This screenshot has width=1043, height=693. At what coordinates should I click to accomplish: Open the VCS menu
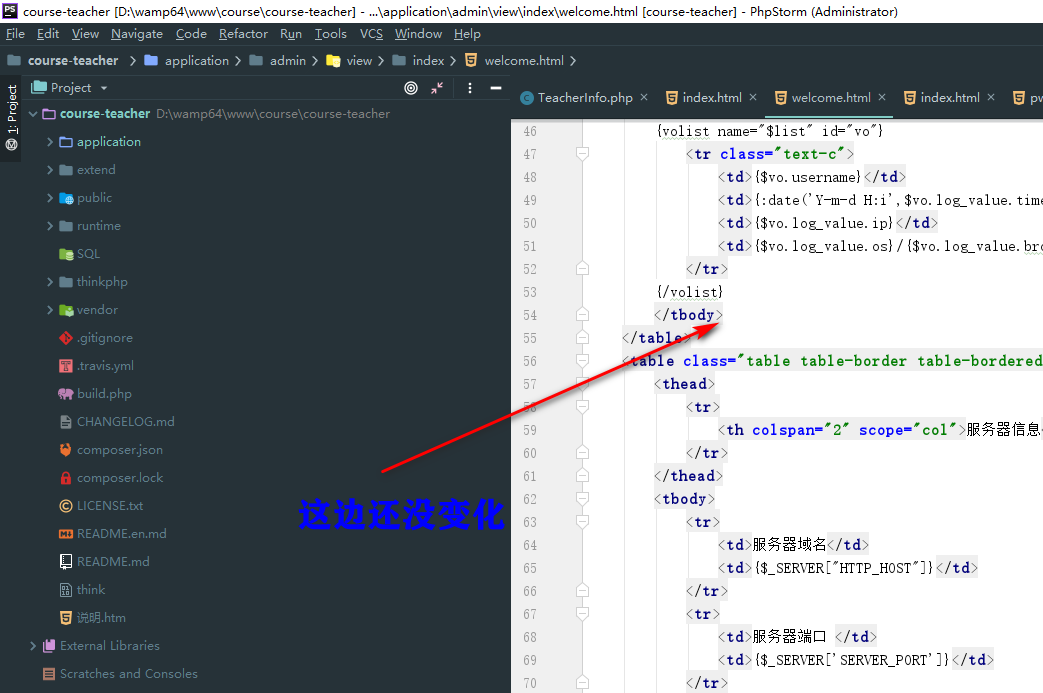[371, 34]
